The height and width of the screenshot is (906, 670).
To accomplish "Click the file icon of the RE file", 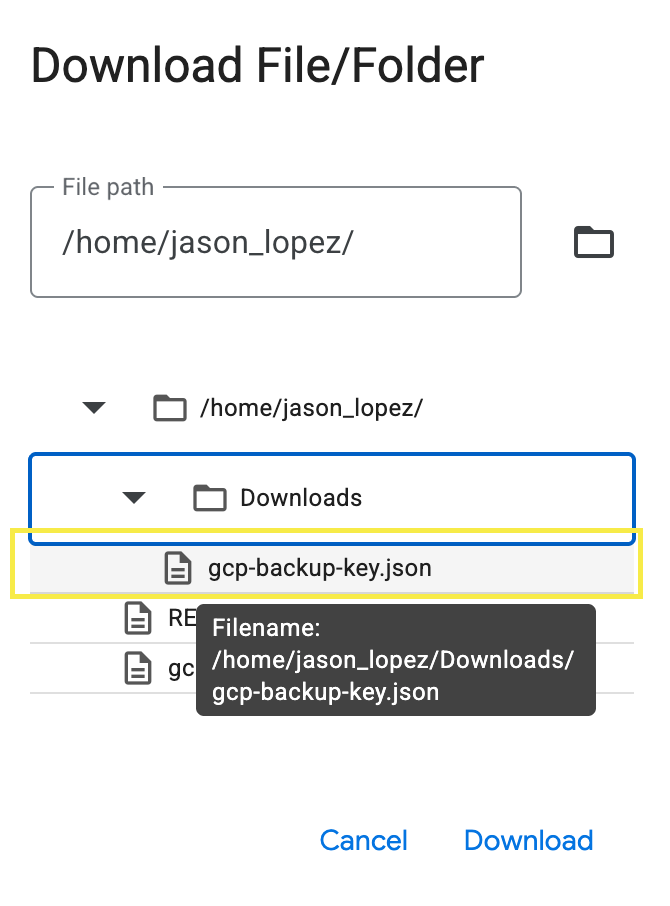I will [137, 619].
